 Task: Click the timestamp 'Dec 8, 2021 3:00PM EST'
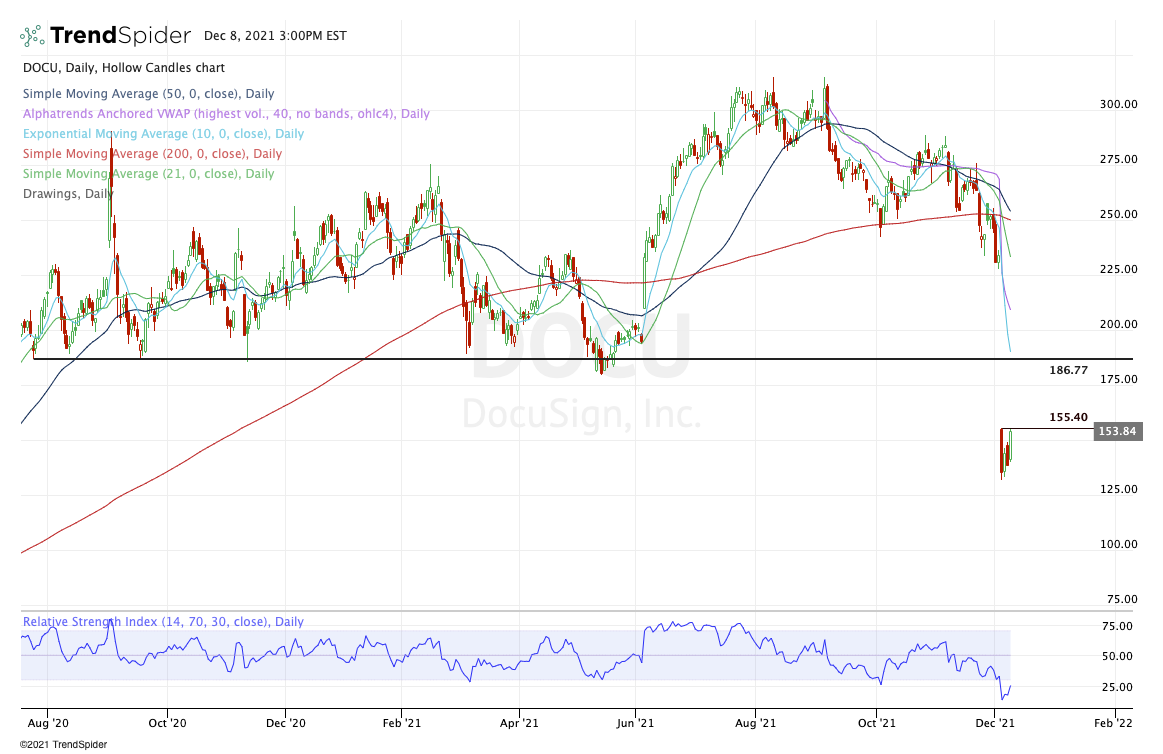tap(275, 36)
